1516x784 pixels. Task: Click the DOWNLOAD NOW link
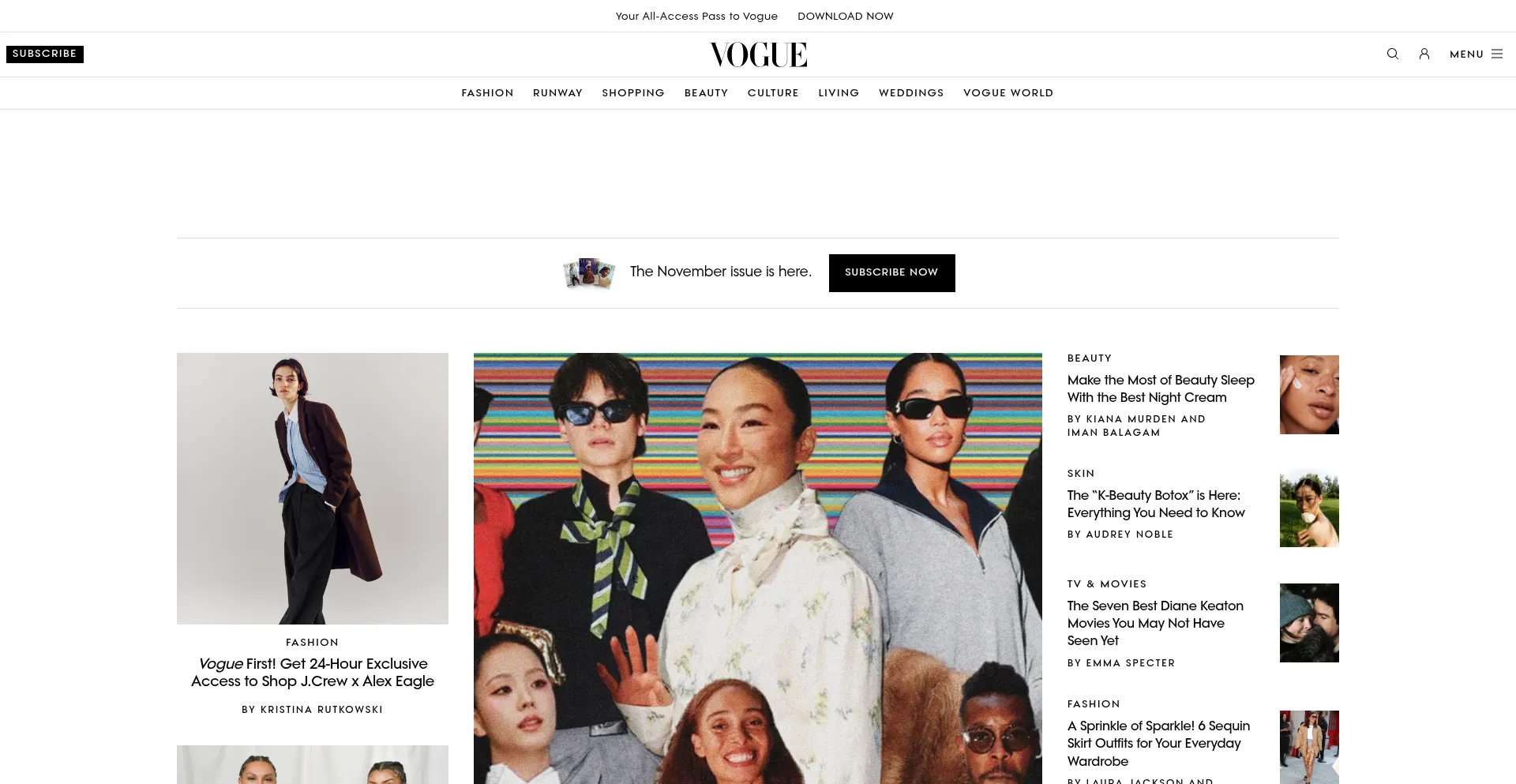pos(846,16)
